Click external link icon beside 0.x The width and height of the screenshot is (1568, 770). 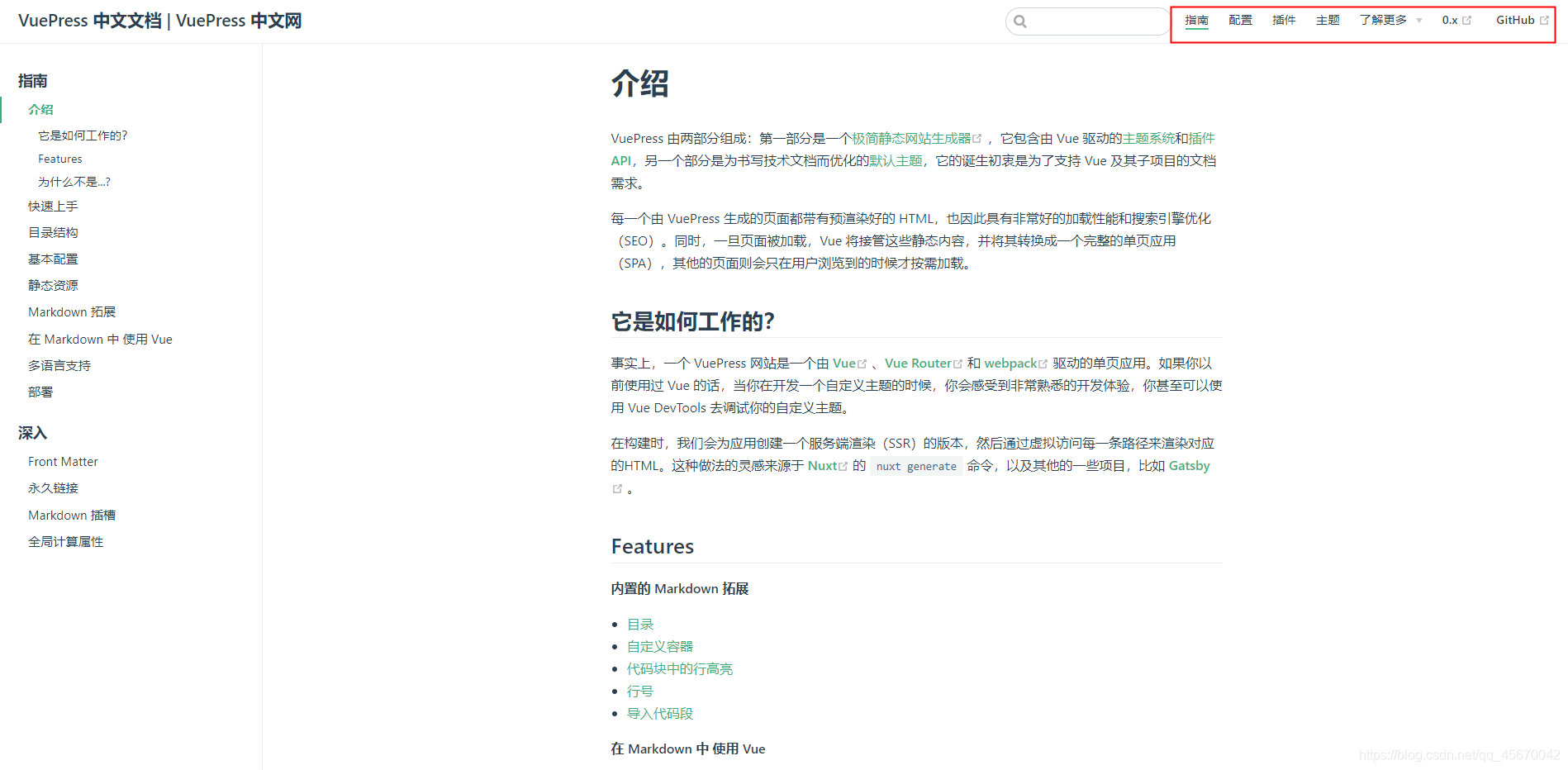(1467, 21)
